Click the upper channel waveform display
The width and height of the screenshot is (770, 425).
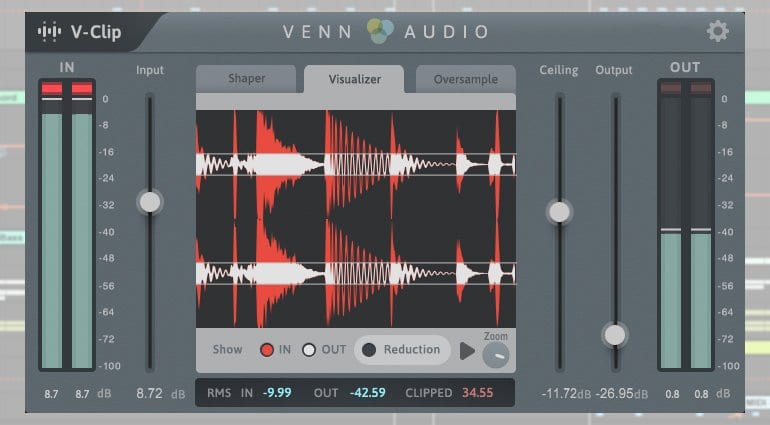pyautogui.click(x=356, y=165)
